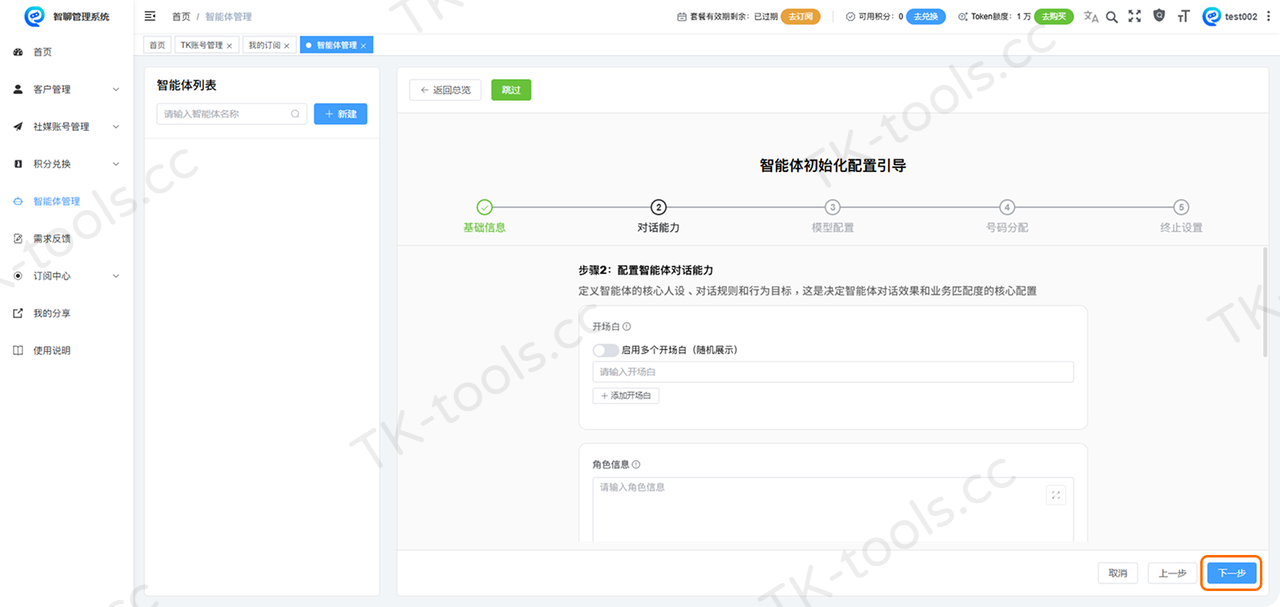Screen dimensions: 1280x607
Task: Click info icon beside 开场白
Action: (627, 327)
